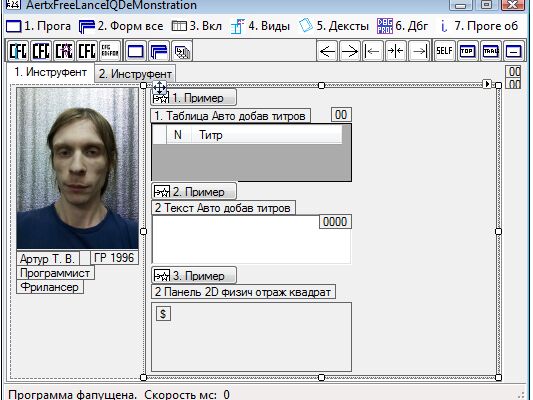Click the gray empty area of the titles table
533x400 pixels.
pyautogui.click(x=251, y=162)
